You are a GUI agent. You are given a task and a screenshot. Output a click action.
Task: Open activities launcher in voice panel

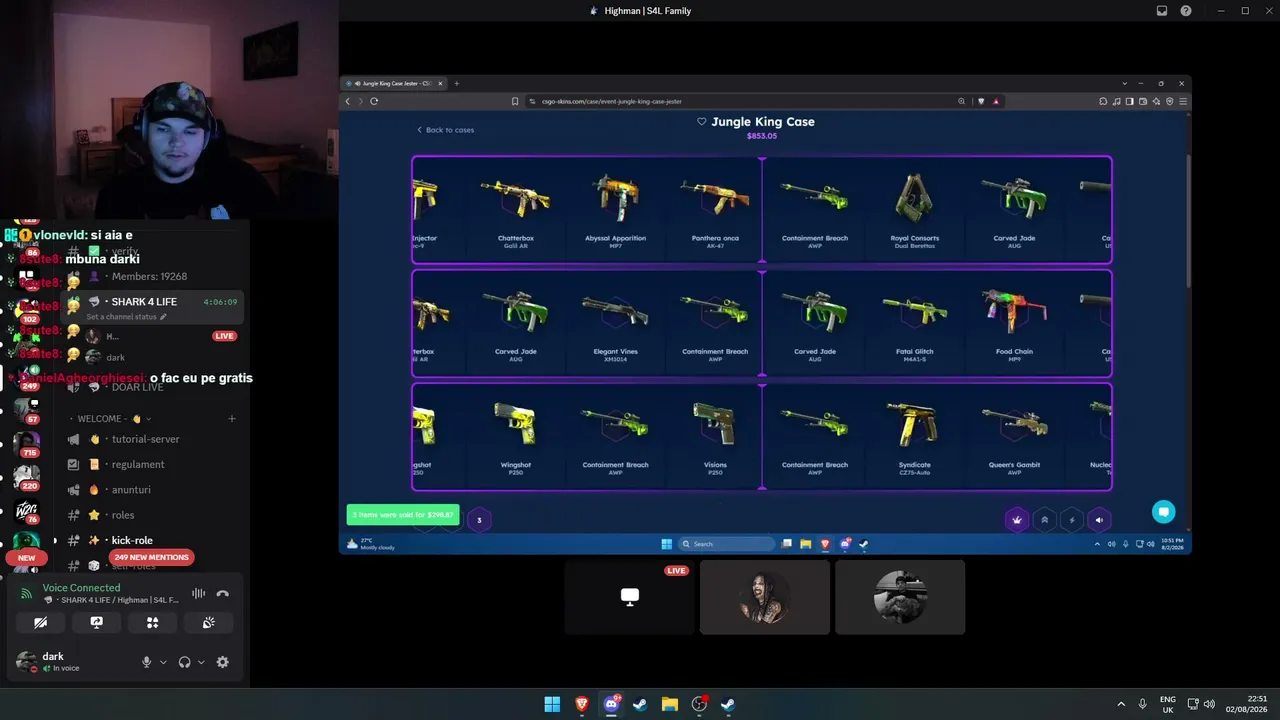(152, 622)
